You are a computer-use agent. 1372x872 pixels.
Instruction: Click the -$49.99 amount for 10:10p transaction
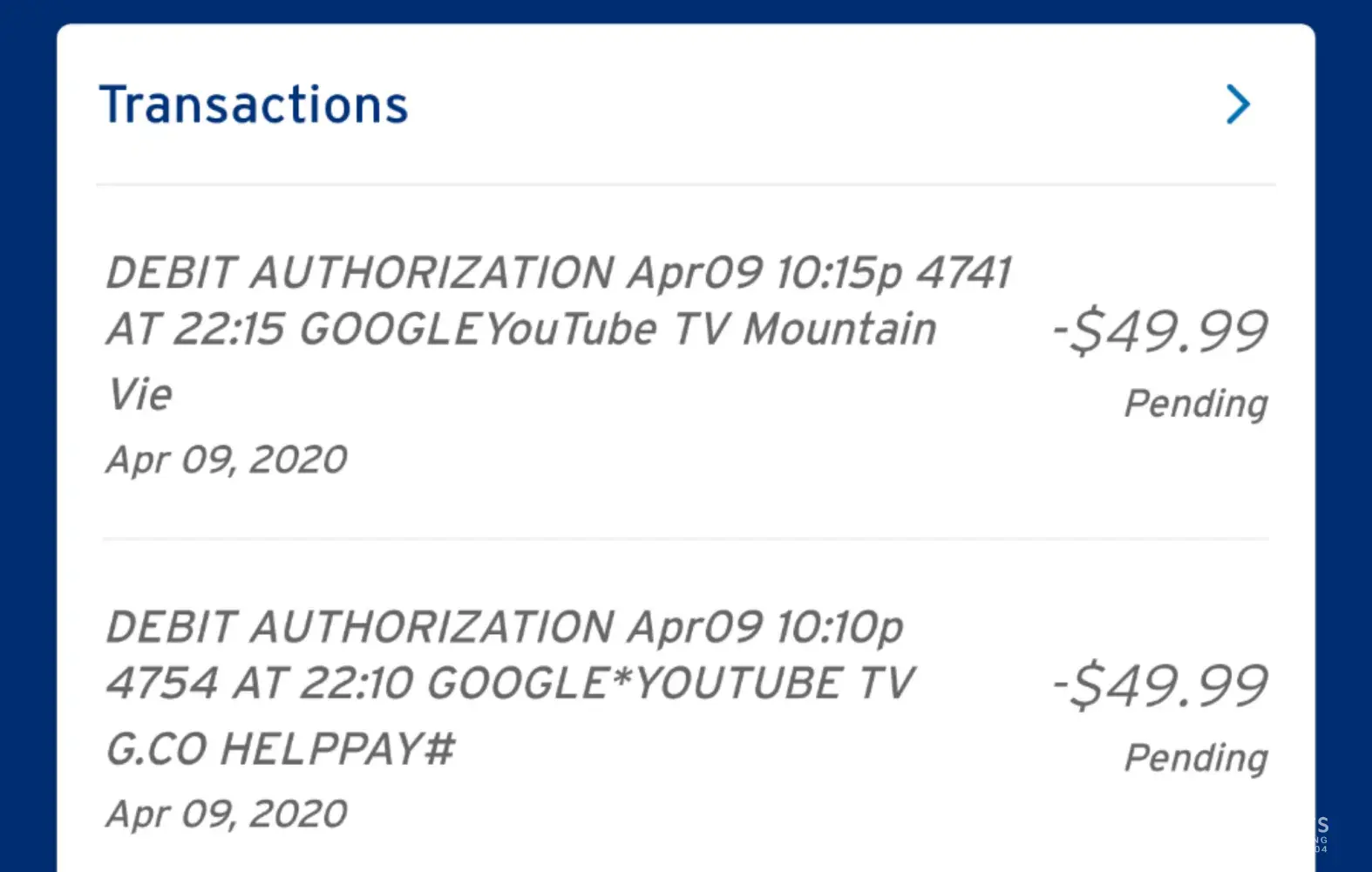coord(1160,685)
